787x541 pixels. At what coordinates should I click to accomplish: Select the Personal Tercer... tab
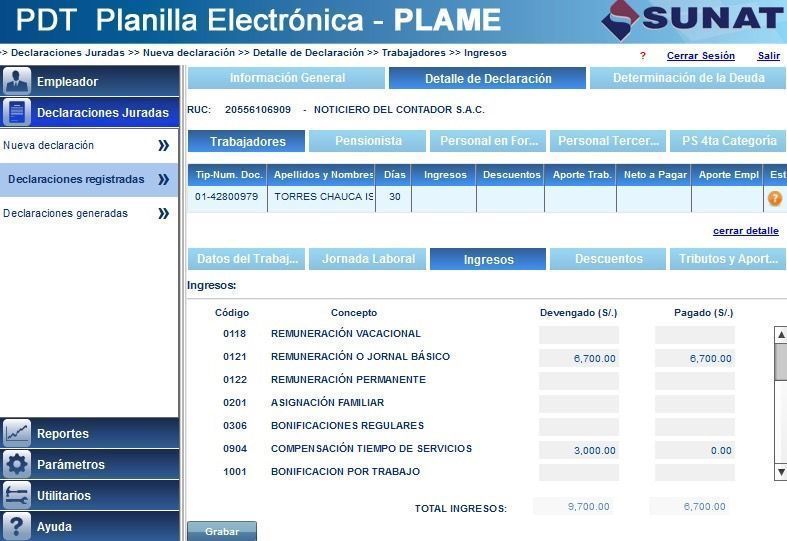pyautogui.click(x=608, y=142)
